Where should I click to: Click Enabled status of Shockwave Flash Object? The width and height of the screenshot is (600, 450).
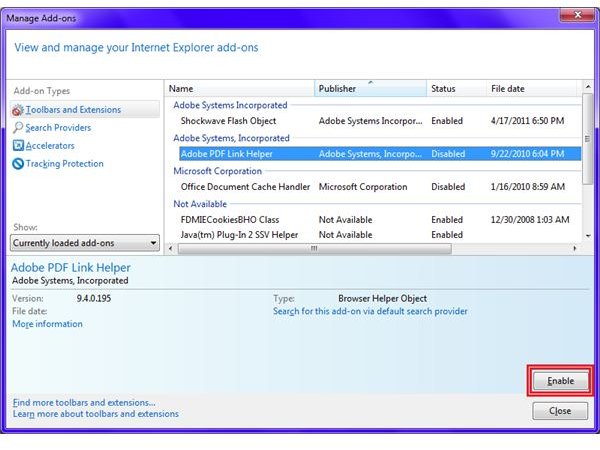pos(447,121)
